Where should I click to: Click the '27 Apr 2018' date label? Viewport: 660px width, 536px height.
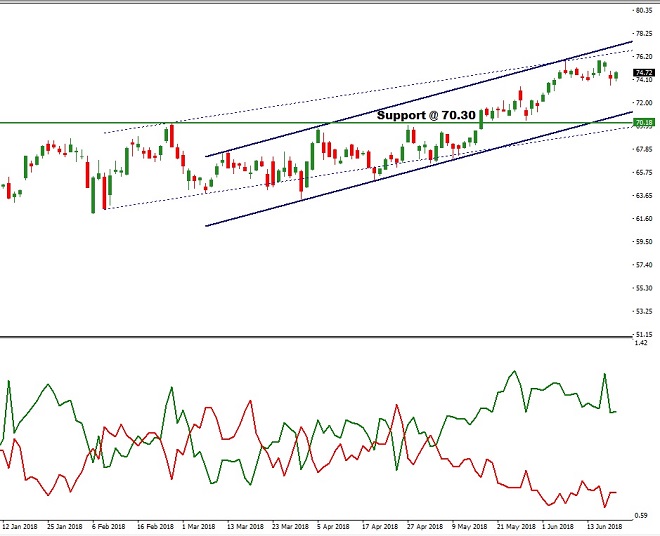[x=425, y=527]
